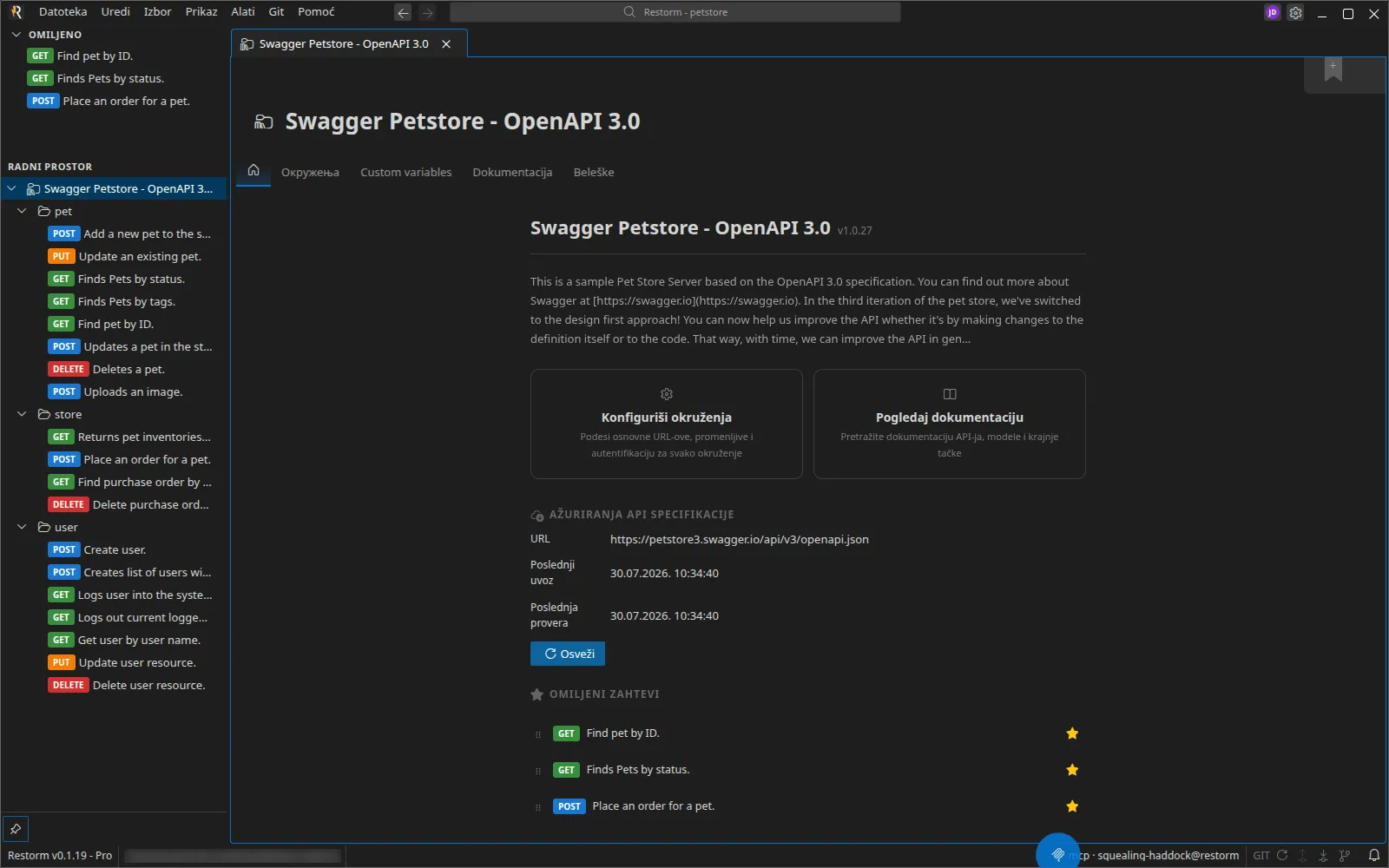Screen dimensions: 1389x868
Task: Open the JD user avatar menu
Action: 1272,13
